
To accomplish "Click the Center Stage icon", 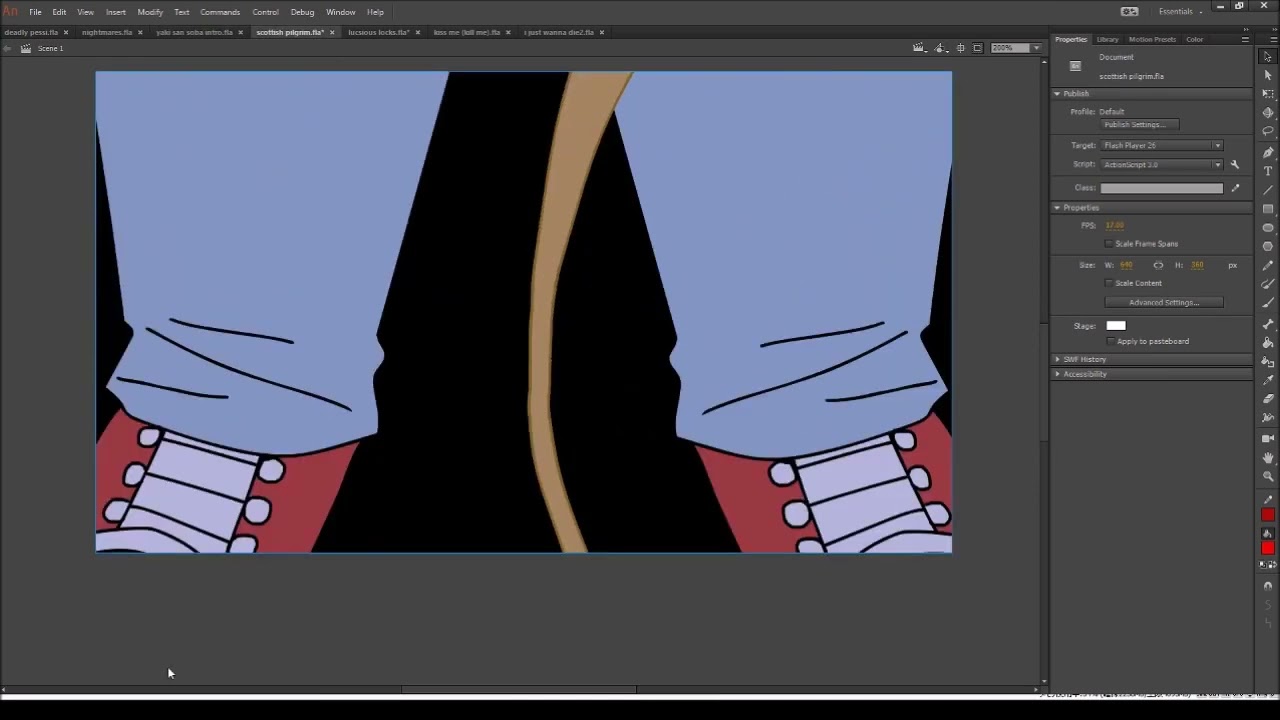I will pos(960,48).
